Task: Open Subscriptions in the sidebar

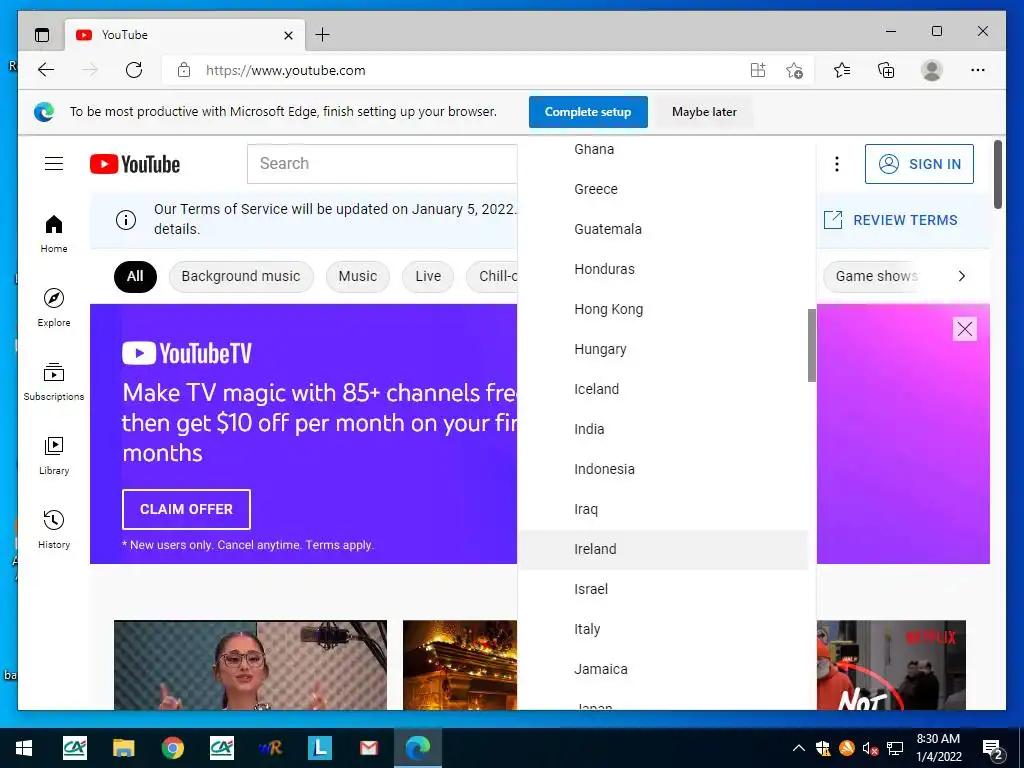Action: click(54, 381)
